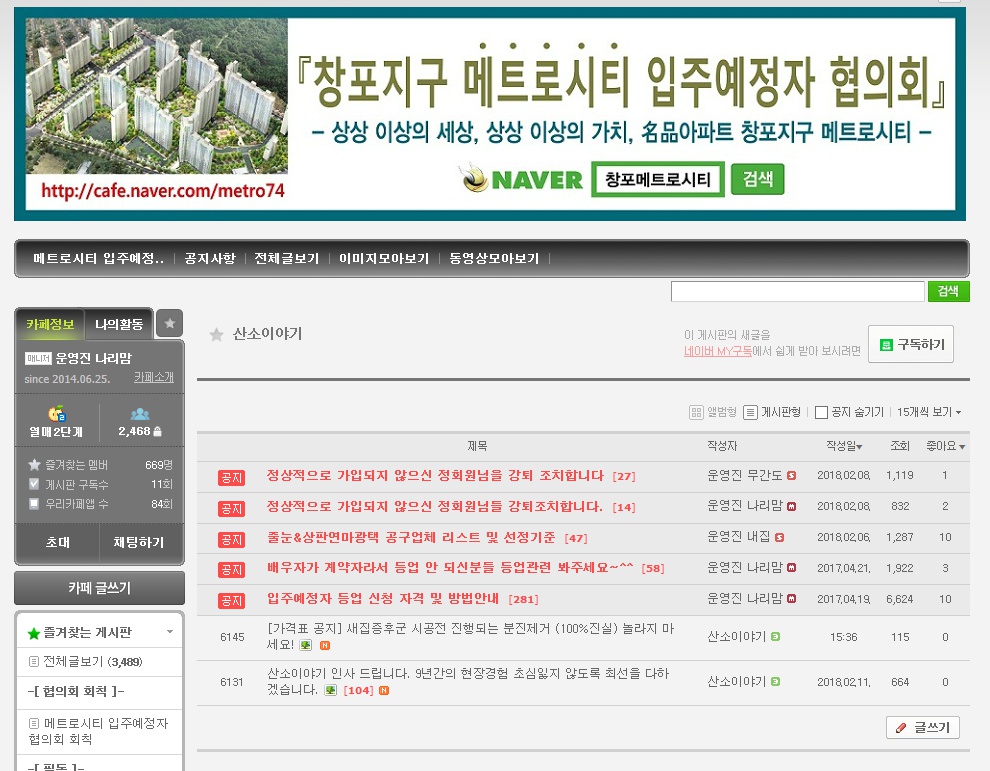Screen dimensions: 990x771
Task: Click the apartment complex banner image
Action: 157,96
